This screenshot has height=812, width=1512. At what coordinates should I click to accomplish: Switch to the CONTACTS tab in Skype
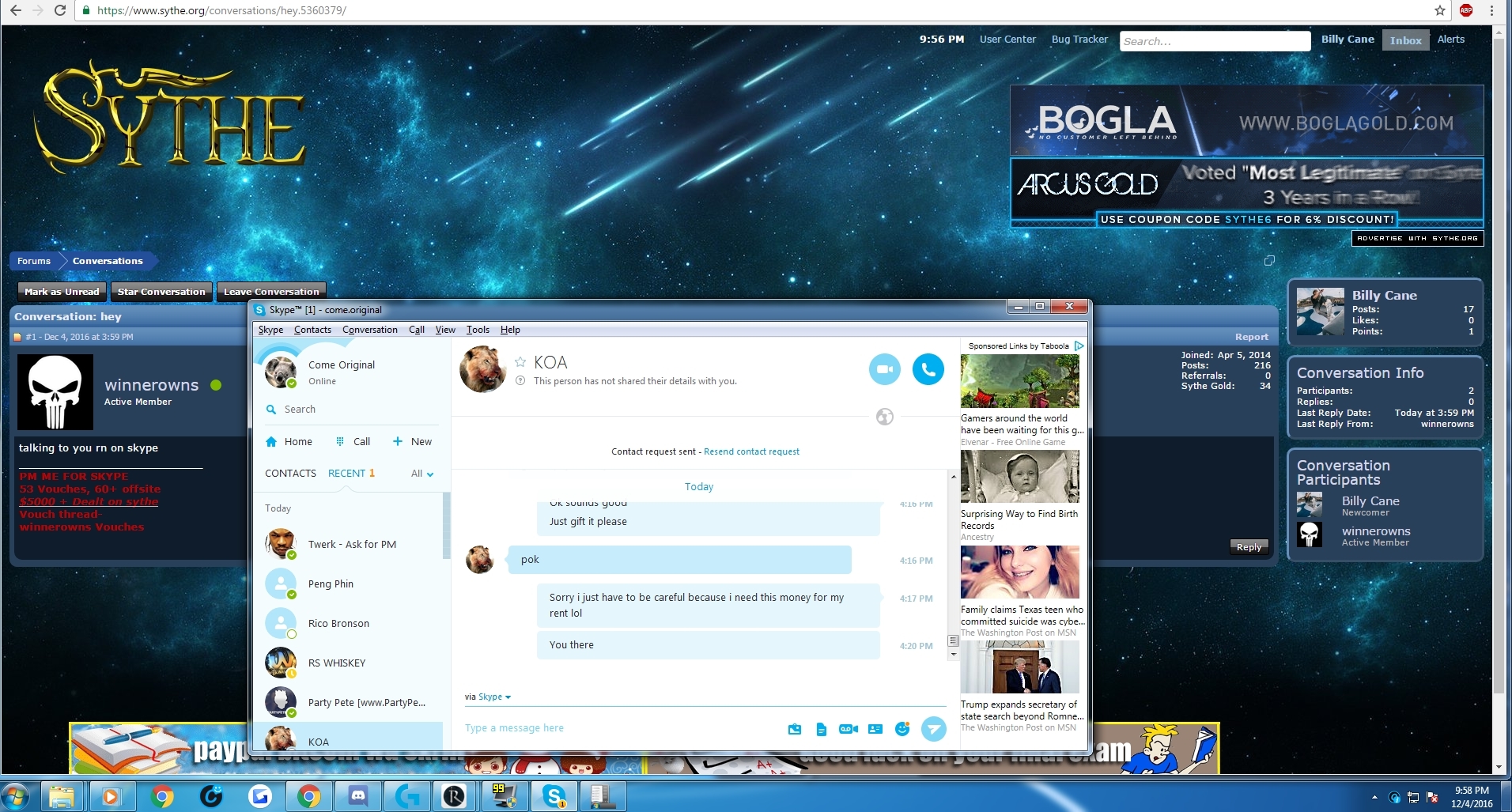click(290, 474)
